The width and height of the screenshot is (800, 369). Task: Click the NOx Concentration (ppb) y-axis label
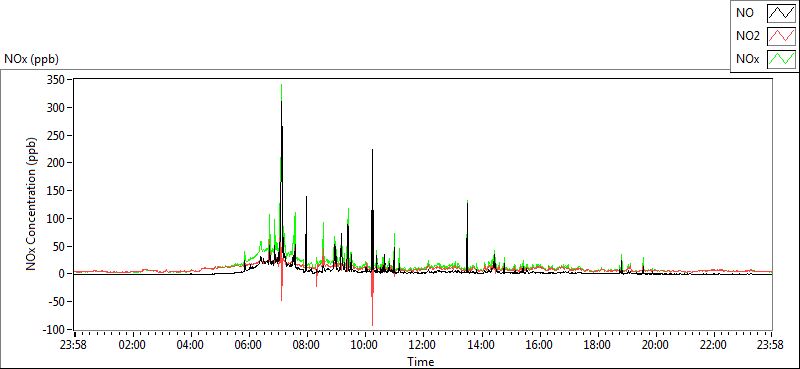click(32, 204)
